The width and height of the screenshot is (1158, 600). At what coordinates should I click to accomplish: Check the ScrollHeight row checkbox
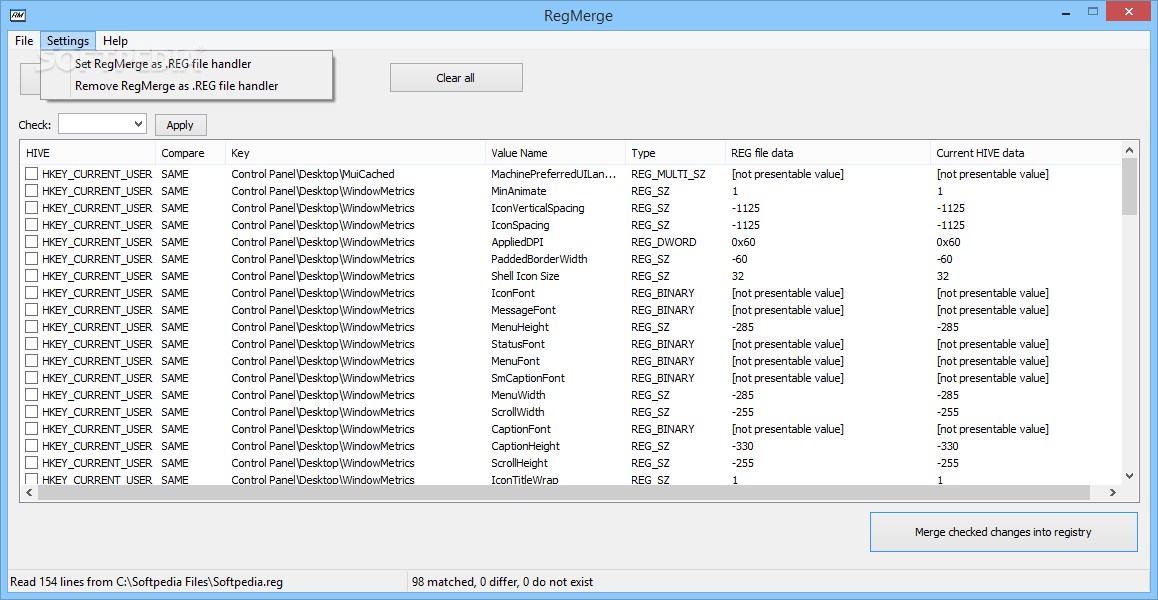pos(32,463)
